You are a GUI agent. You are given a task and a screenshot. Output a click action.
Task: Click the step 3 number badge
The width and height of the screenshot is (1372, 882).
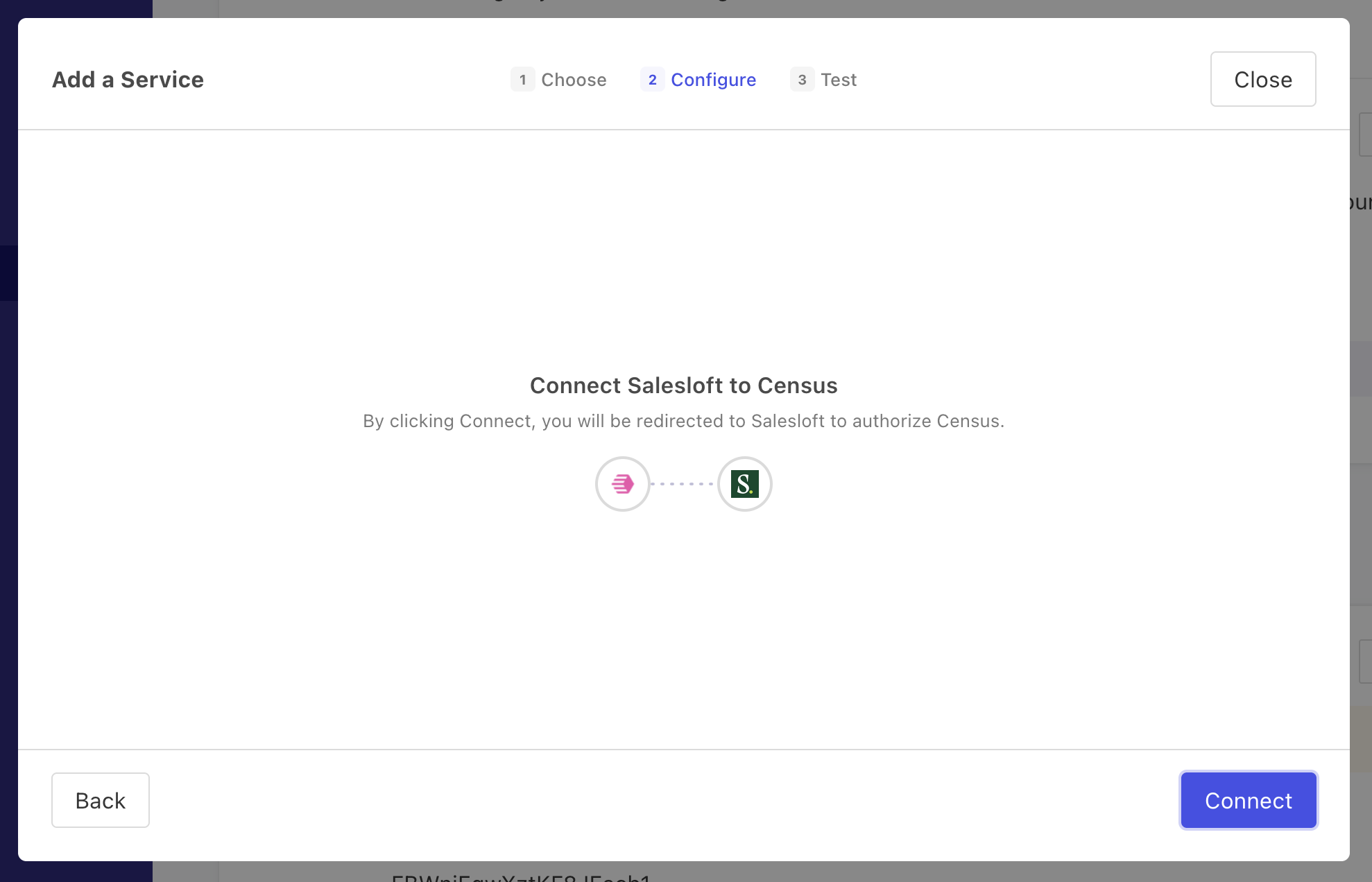tap(802, 80)
